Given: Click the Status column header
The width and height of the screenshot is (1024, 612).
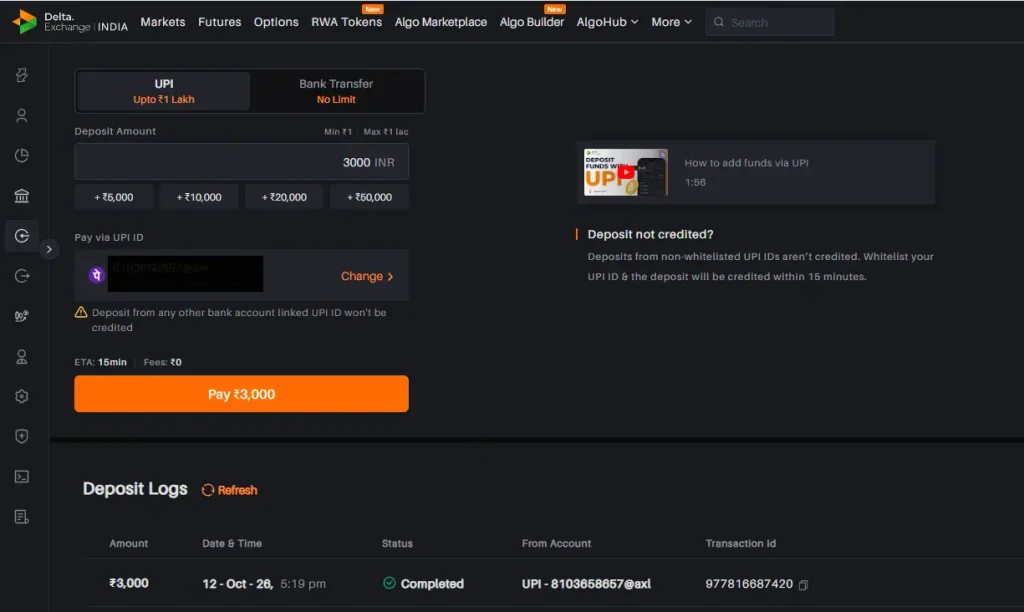Looking at the screenshot, I should point(397,543).
